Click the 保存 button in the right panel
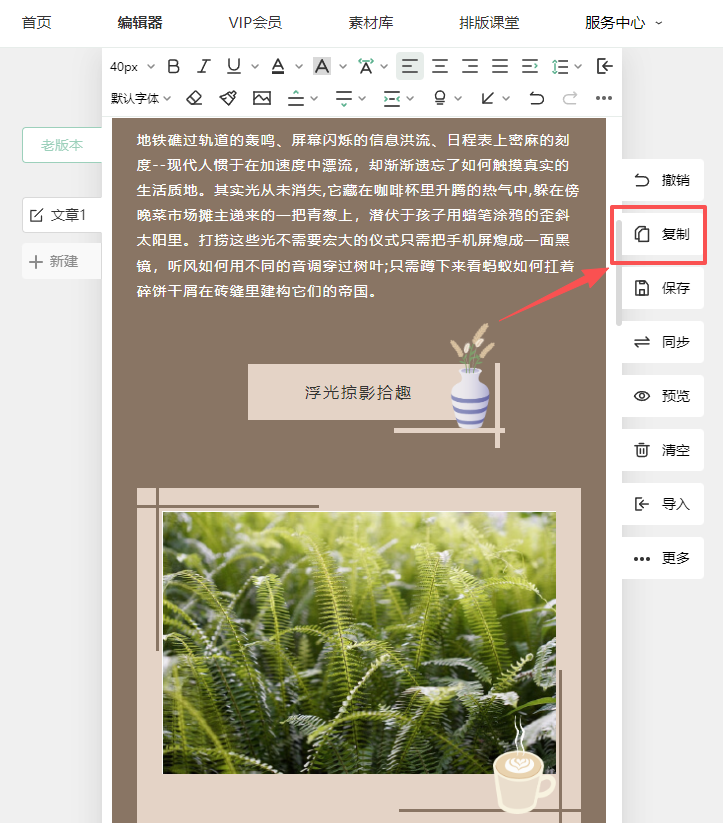This screenshot has height=823, width=723. 662,288
